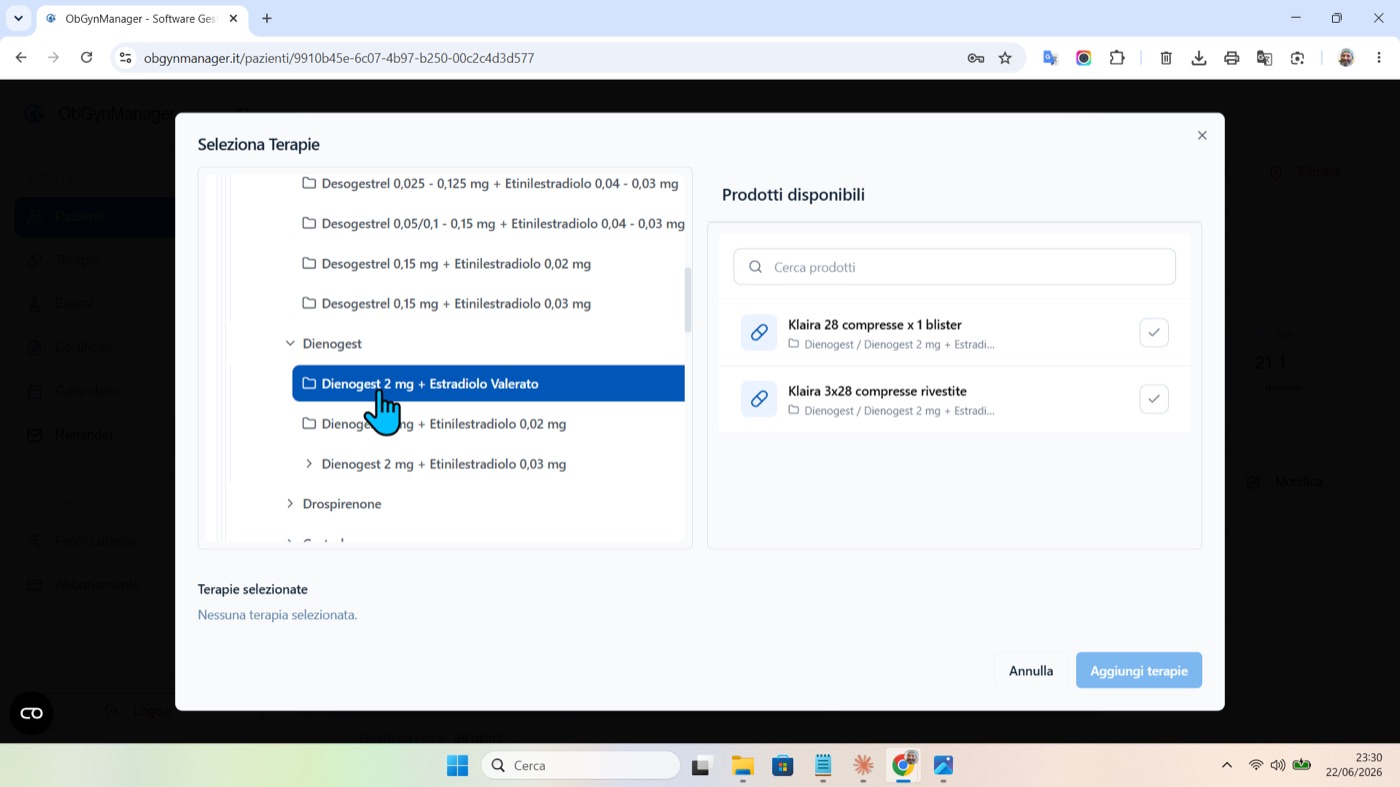The image size is (1400, 787).
Task: Select the ObGynManager browser tab
Action: [x=141, y=18]
